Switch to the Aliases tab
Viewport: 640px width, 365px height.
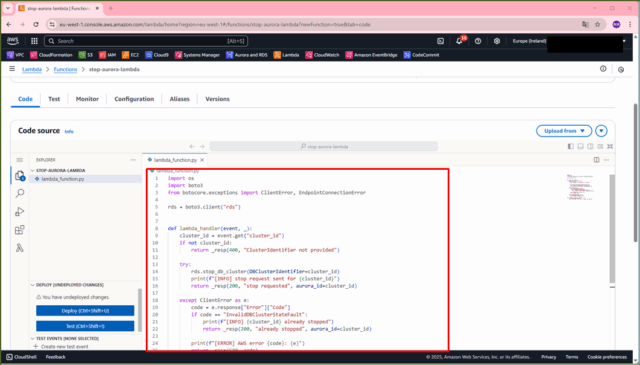coord(180,99)
